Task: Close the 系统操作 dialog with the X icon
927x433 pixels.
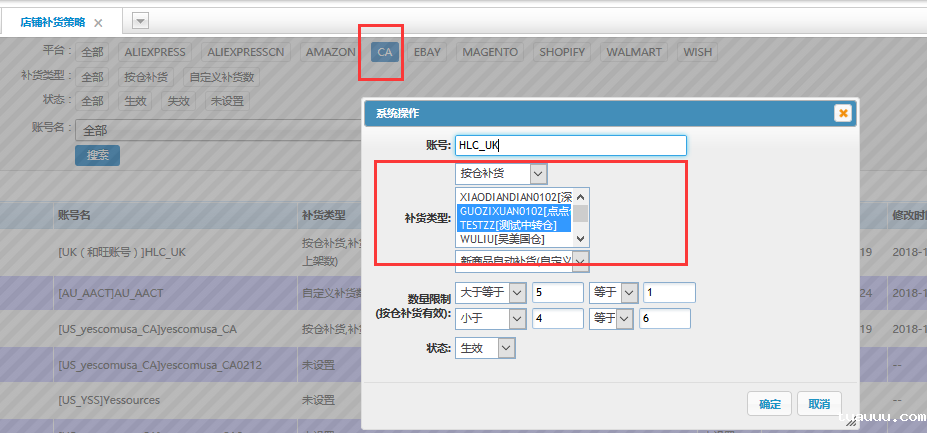Action: [843, 113]
